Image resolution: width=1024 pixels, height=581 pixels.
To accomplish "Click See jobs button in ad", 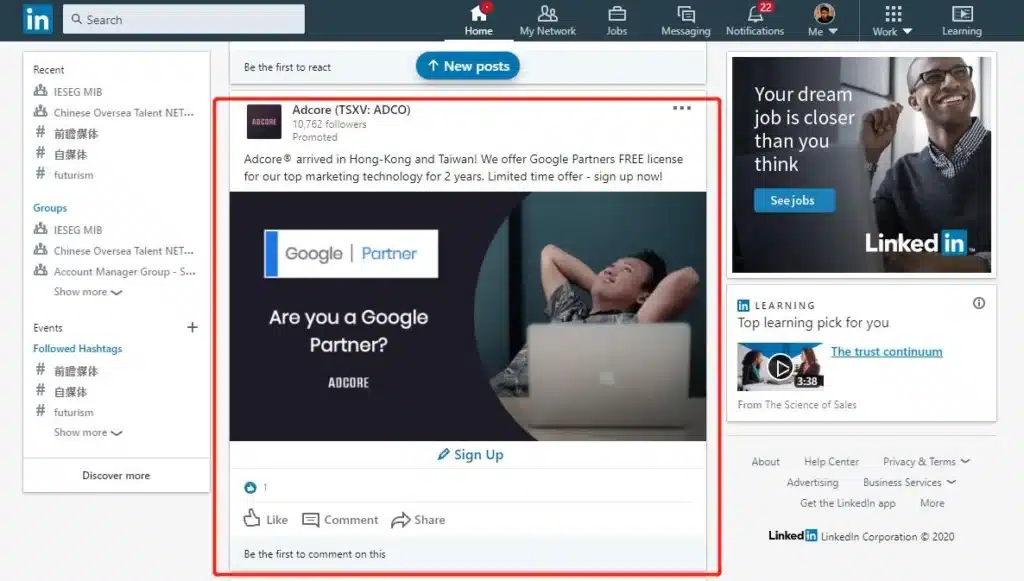I will tap(794, 200).
